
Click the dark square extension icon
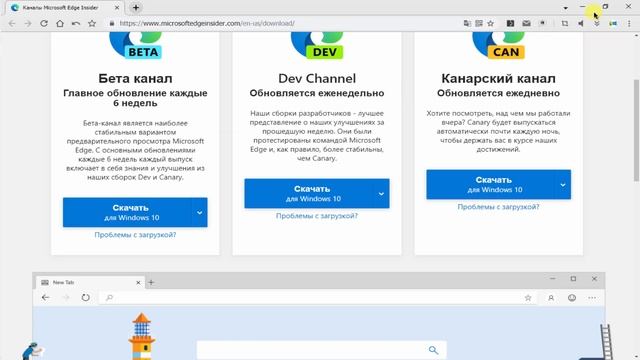pyautogui.click(x=510, y=24)
